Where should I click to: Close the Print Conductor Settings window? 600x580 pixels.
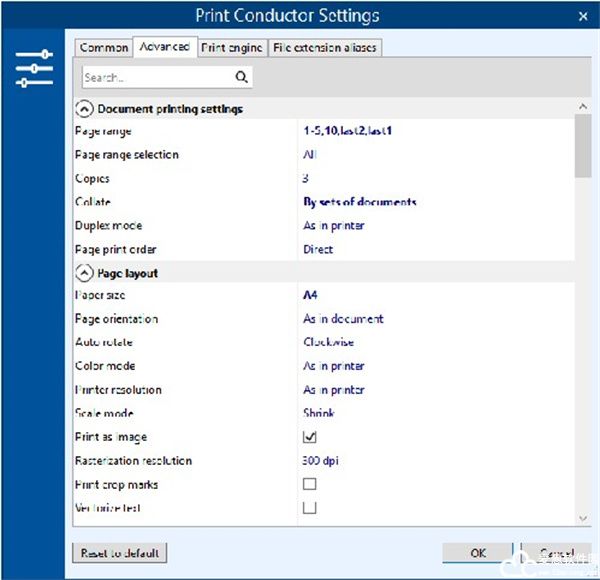pos(583,16)
